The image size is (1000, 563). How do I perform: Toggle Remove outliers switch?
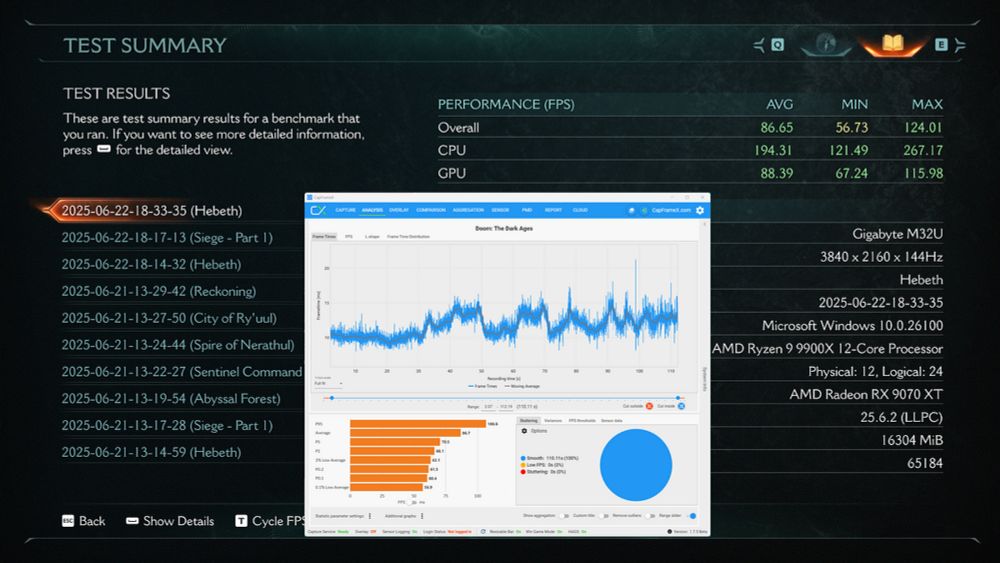(649, 516)
